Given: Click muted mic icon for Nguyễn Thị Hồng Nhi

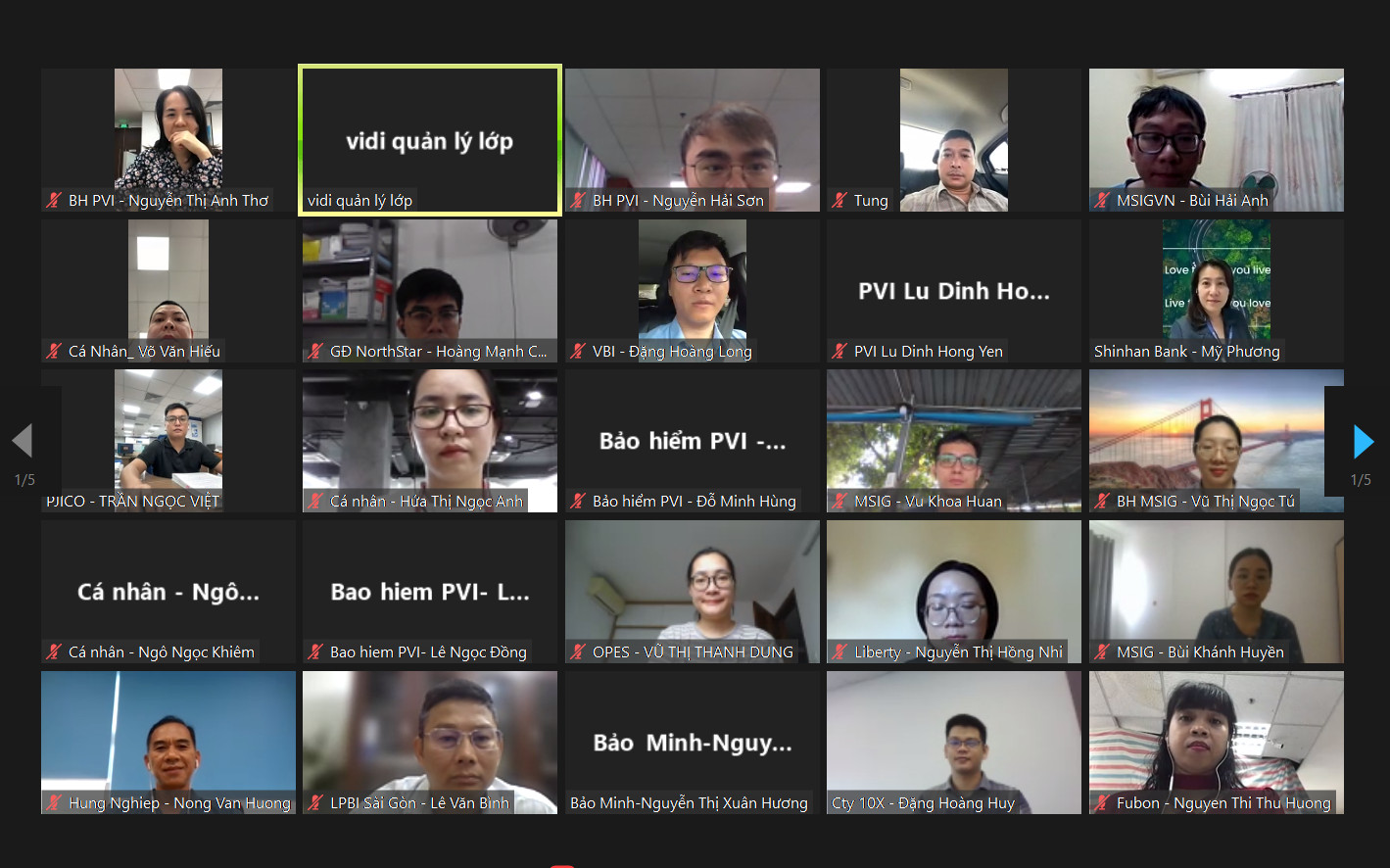Looking at the screenshot, I should (839, 651).
